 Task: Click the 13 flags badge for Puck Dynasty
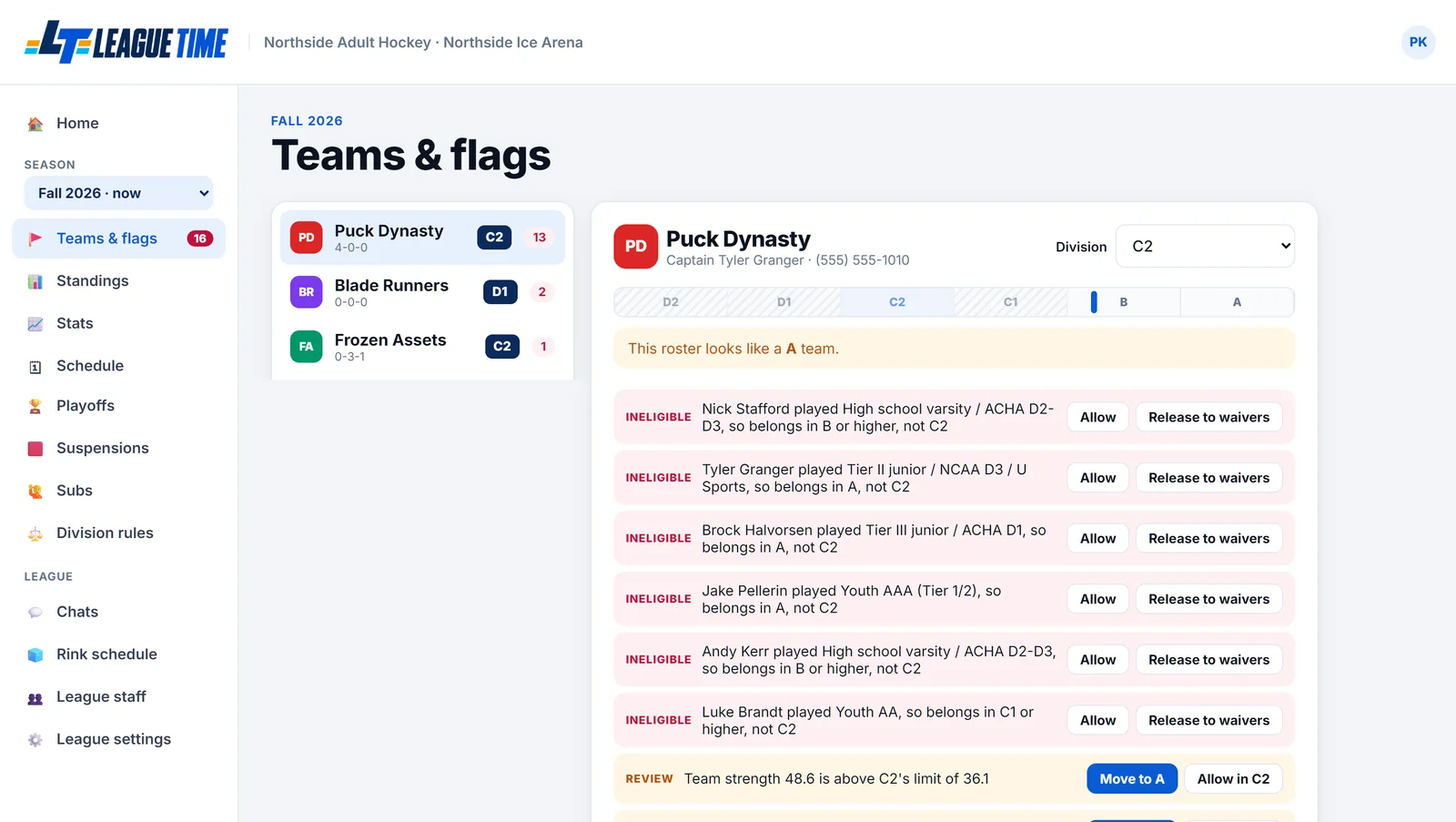click(x=540, y=238)
